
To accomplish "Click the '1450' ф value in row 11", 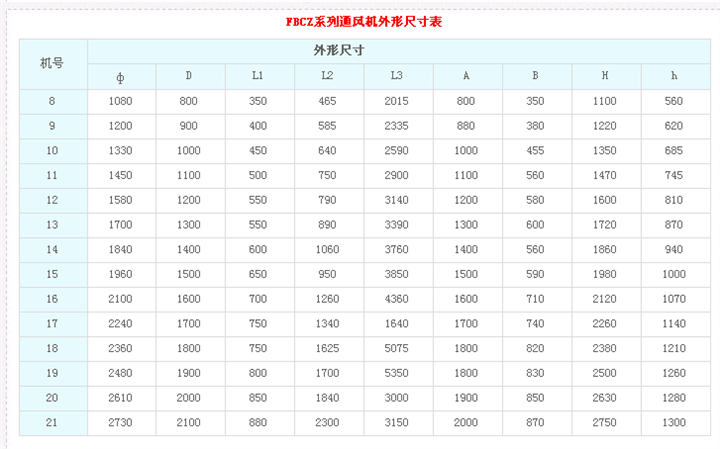I will [x=120, y=175].
